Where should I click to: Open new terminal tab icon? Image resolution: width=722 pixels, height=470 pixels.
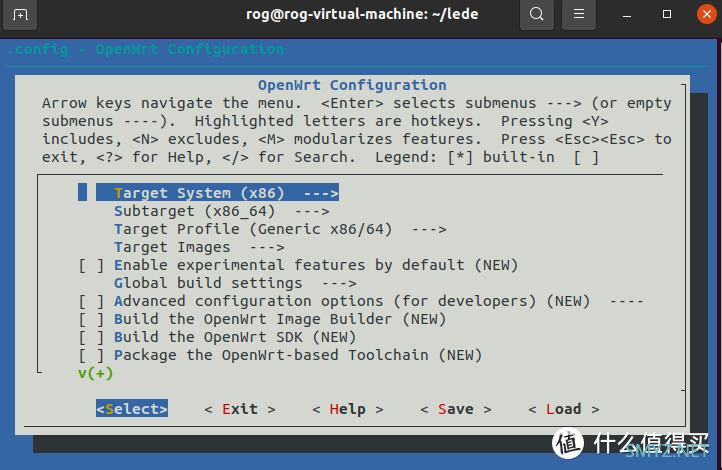click(20, 15)
